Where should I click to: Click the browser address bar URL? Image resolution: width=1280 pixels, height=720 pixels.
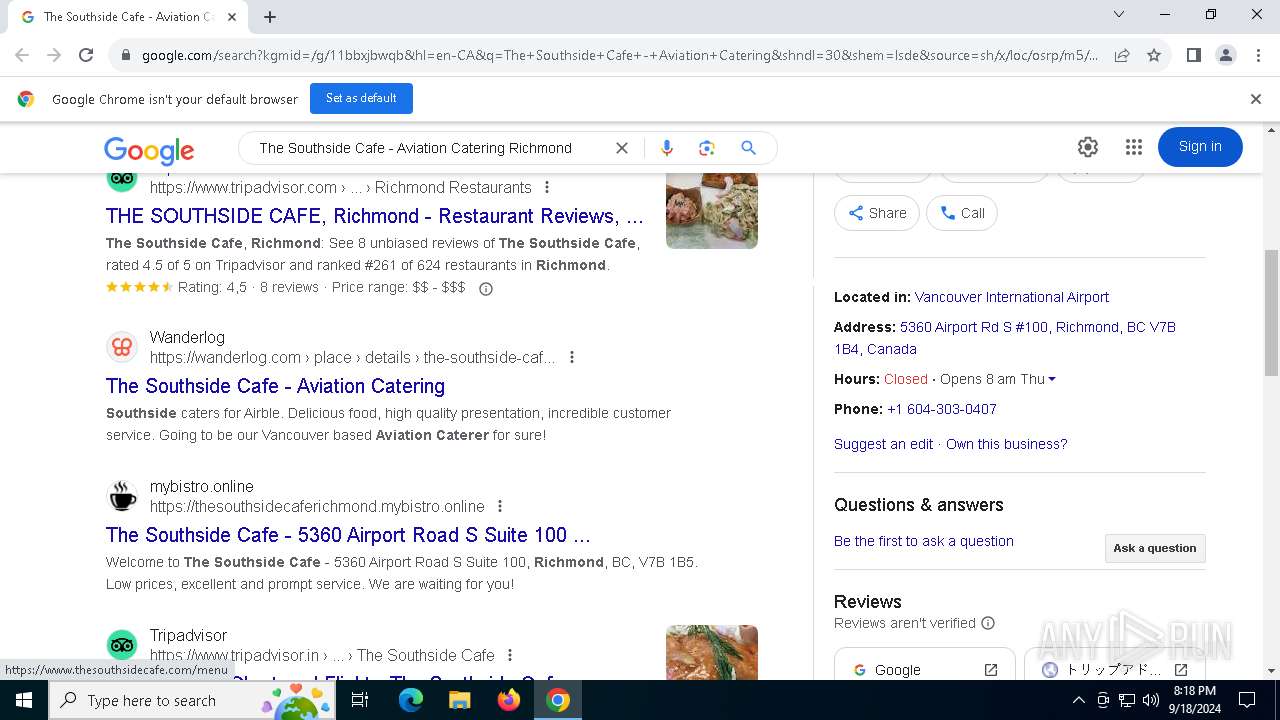point(620,56)
